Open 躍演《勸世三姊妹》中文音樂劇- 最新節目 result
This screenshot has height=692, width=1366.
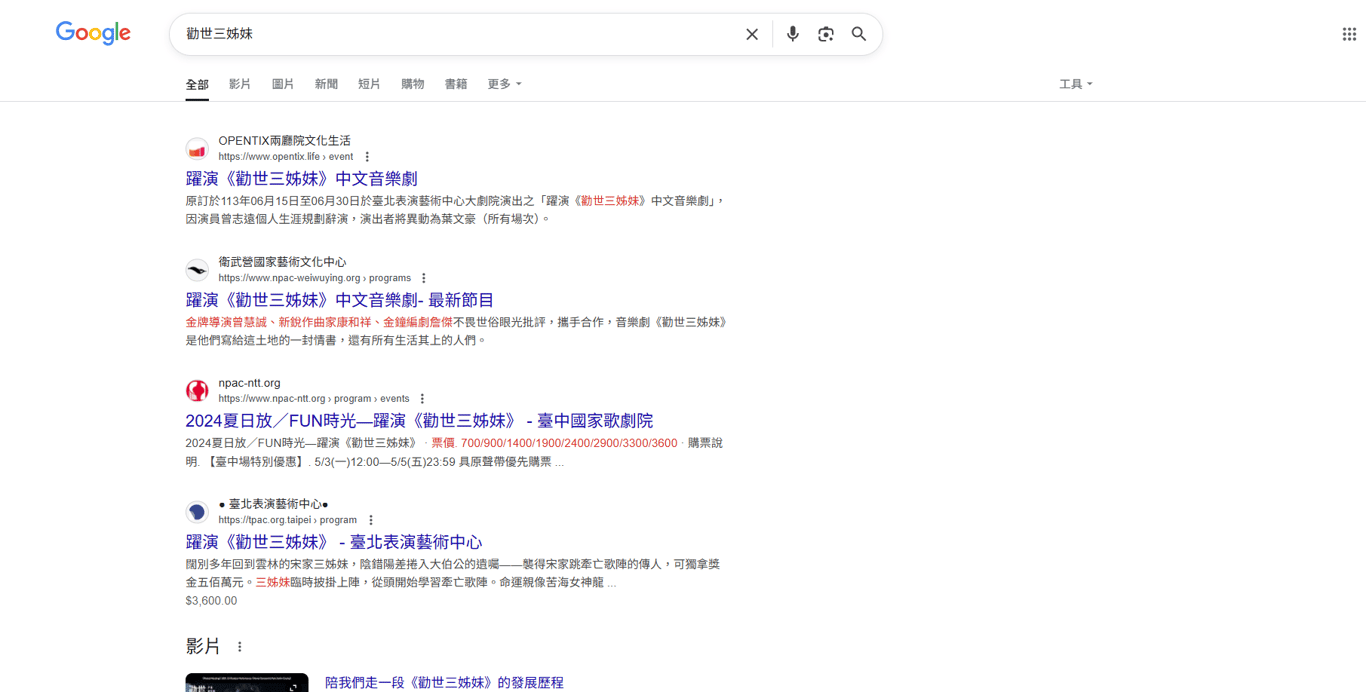[340, 300]
